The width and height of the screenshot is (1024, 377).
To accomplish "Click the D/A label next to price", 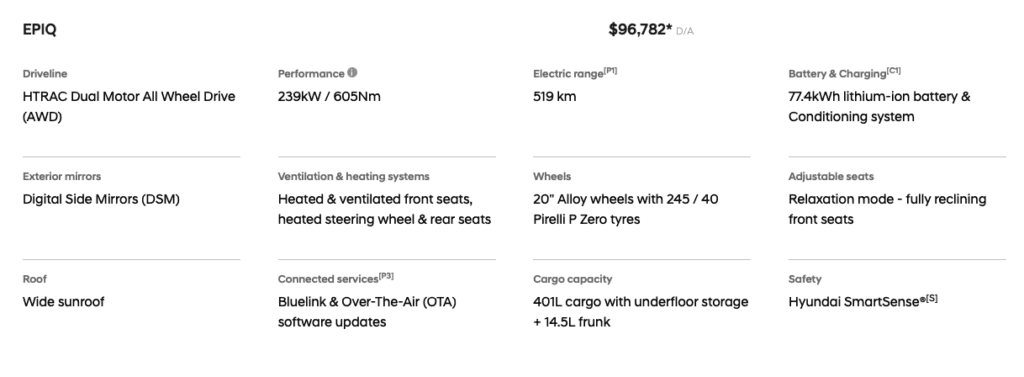I will pyautogui.click(x=684, y=31).
